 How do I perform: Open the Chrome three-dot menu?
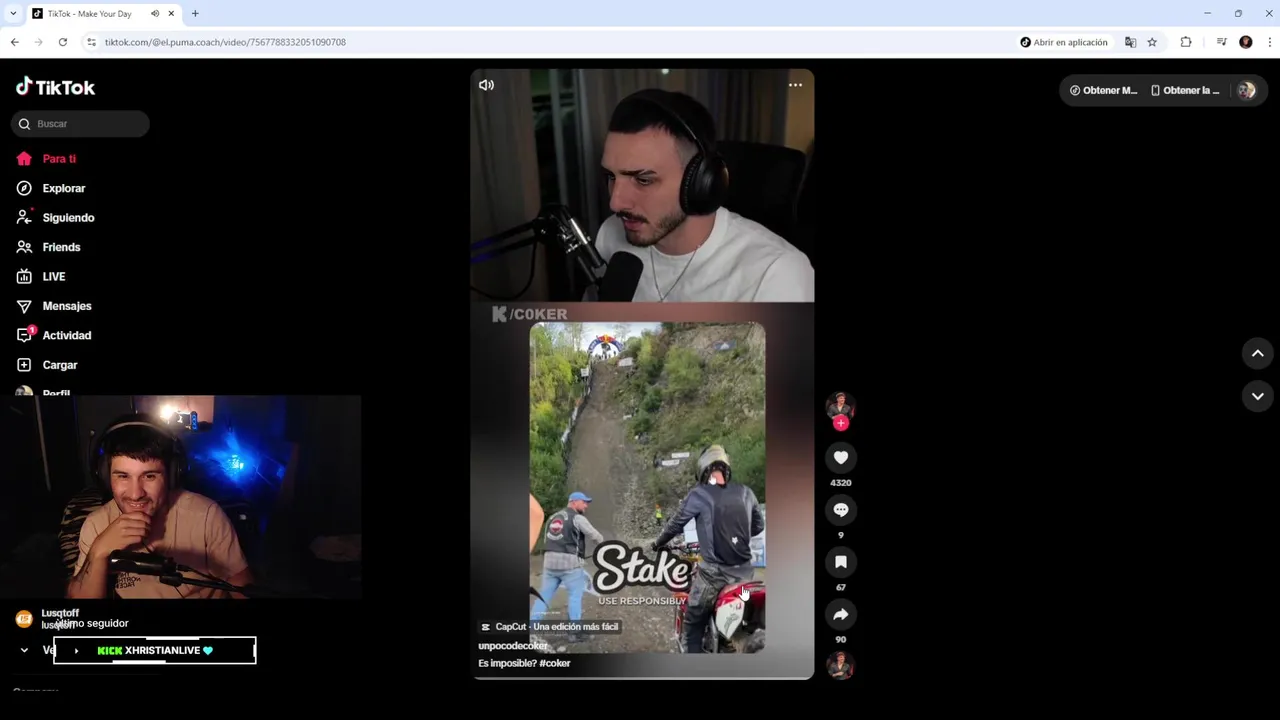[x=1270, y=42]
